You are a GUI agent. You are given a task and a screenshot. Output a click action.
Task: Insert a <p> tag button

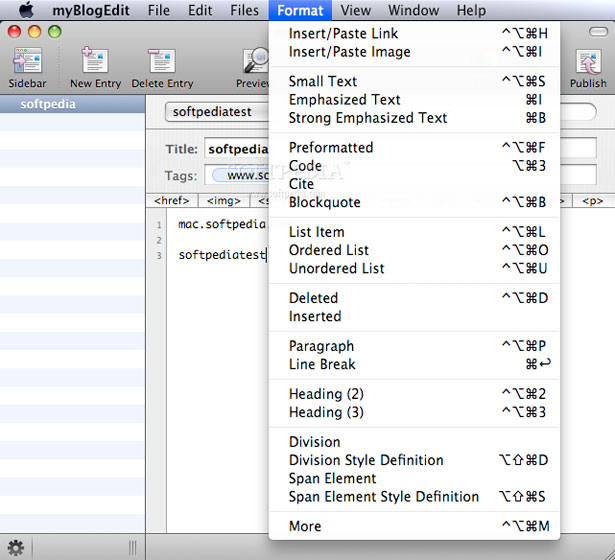pyautogui.click(x=593, y=201)
